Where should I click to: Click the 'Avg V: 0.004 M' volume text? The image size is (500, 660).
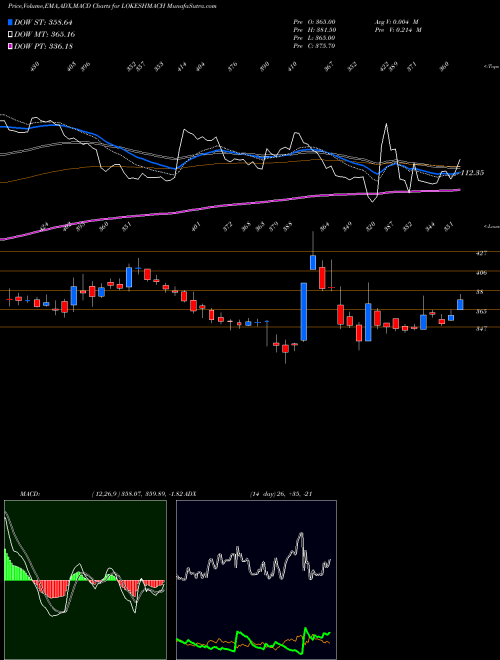397,22
